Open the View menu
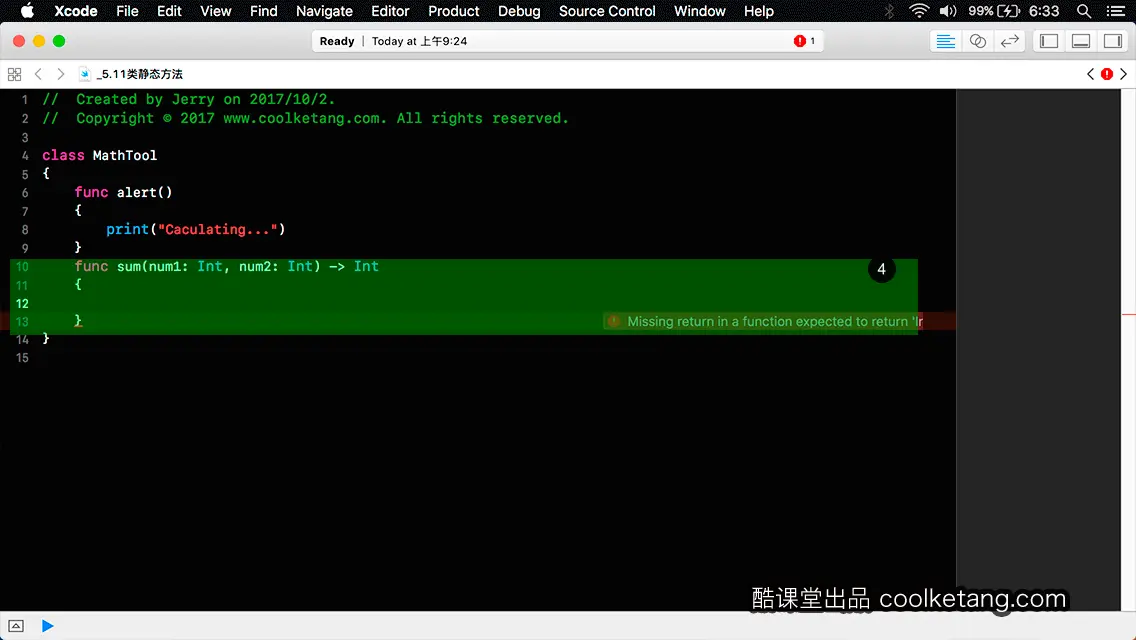The height and width of the screenshot is (640, 1136). (215, 11)
